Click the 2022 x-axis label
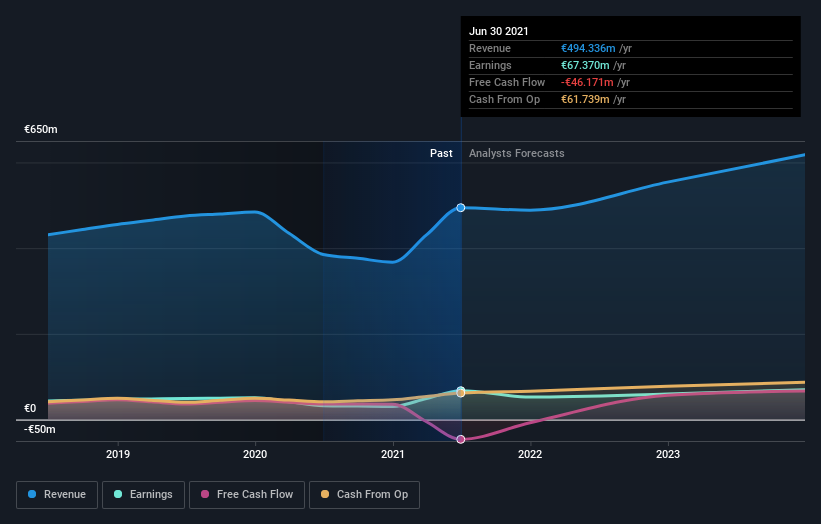The image size is (821, 524). click(530, 454)
